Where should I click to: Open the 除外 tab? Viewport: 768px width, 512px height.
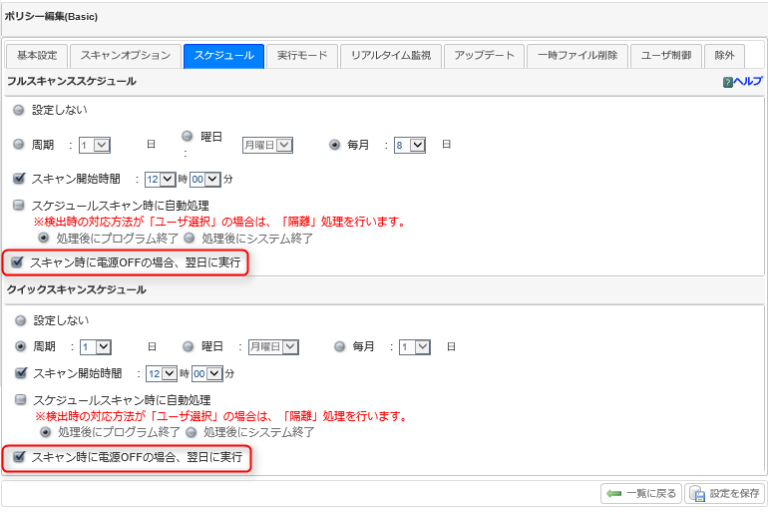(724, 56)
